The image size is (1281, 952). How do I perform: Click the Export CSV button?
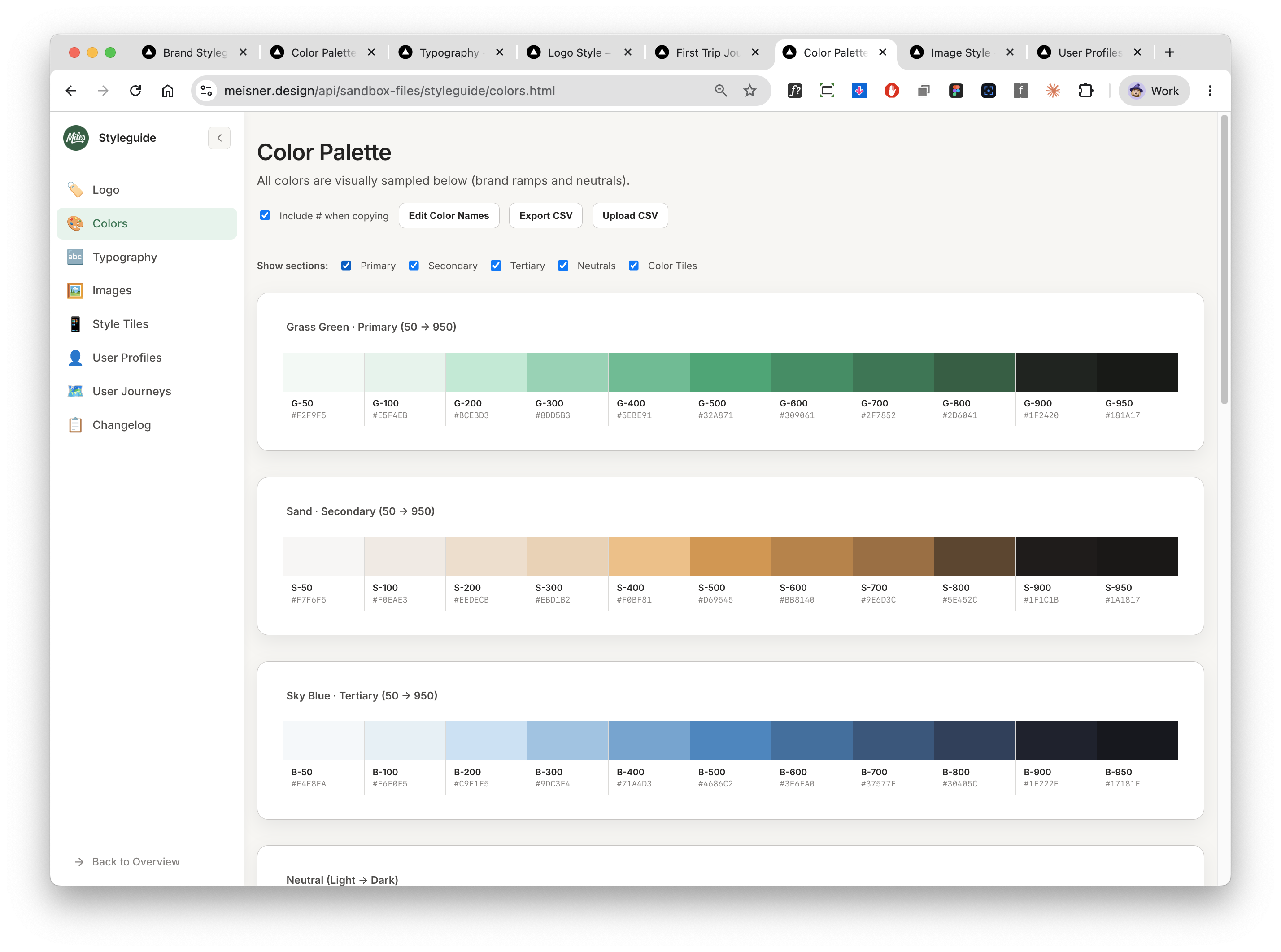(545, 215)
